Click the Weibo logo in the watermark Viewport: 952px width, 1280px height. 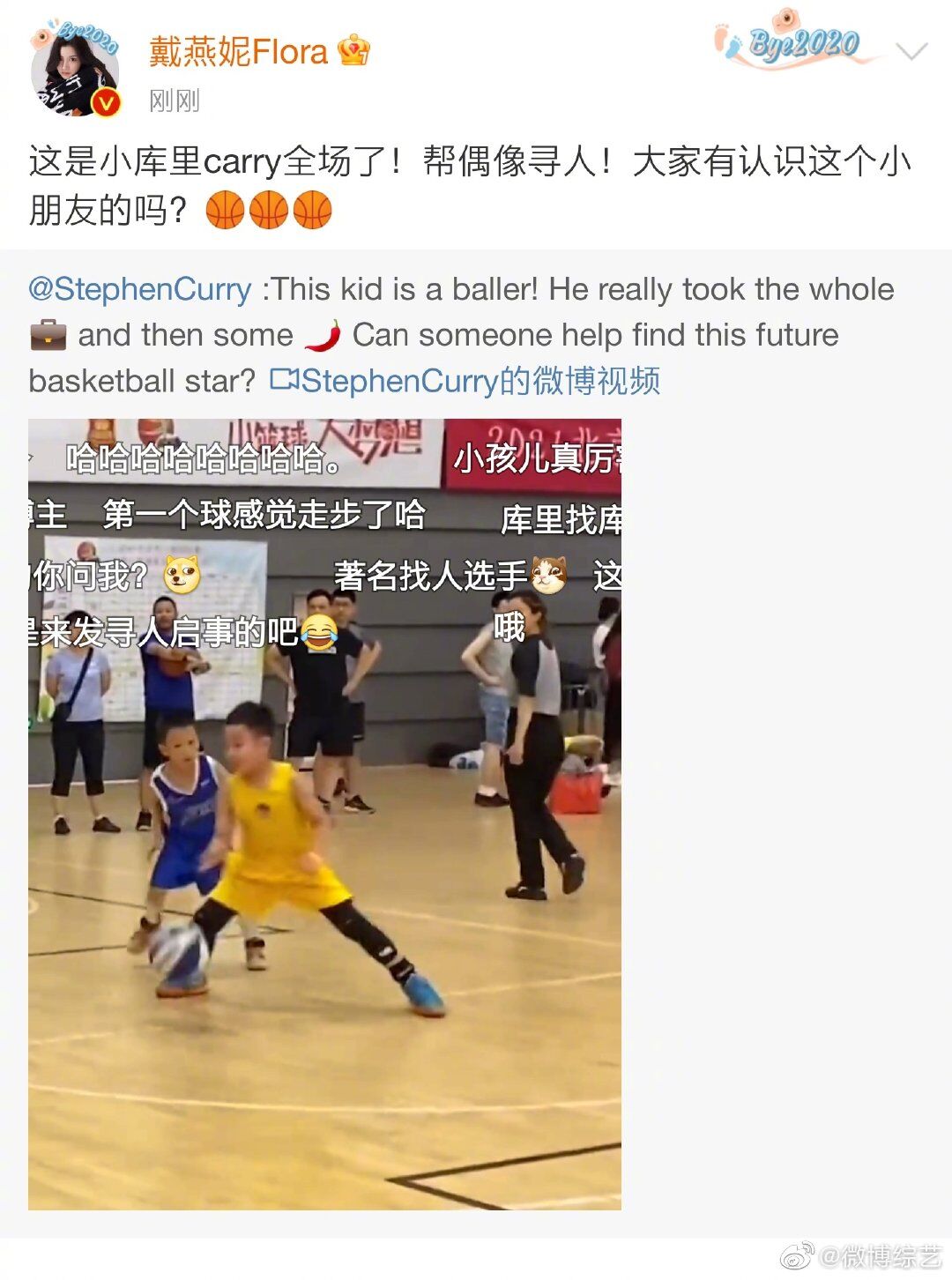tap(799, 1254)
